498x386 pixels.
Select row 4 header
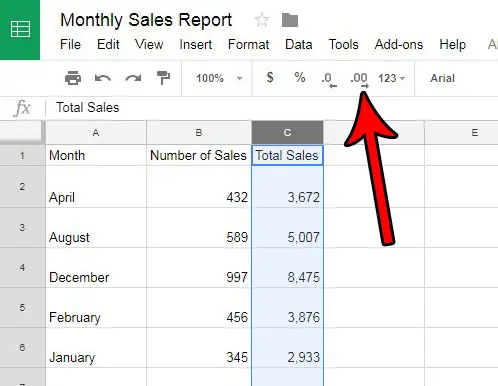point(22,268)
